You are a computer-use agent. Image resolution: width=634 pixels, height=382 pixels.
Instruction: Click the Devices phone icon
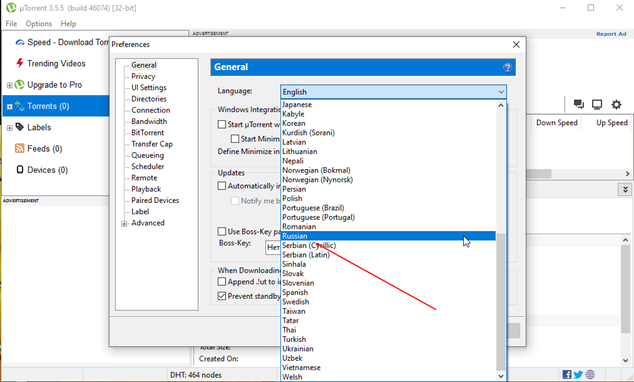pos(19,169)
